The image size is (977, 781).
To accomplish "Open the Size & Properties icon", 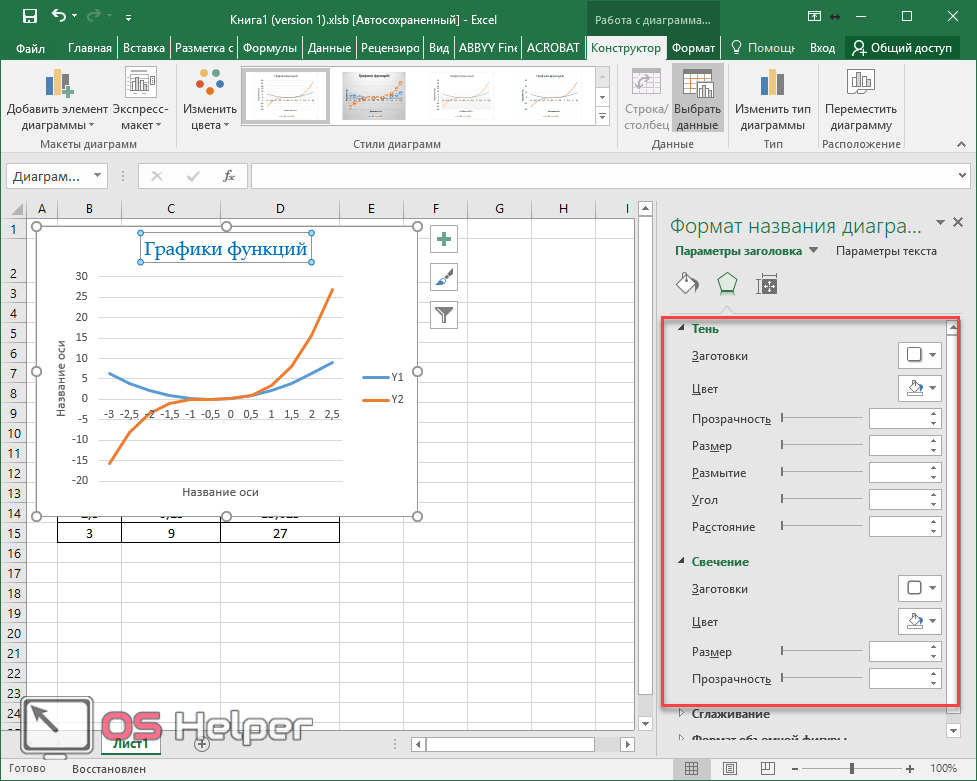I will click(767, 284).
